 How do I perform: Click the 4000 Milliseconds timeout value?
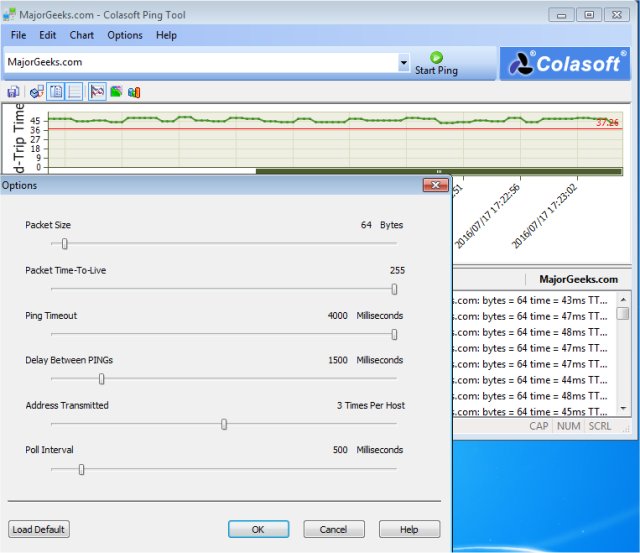(365, 315)
